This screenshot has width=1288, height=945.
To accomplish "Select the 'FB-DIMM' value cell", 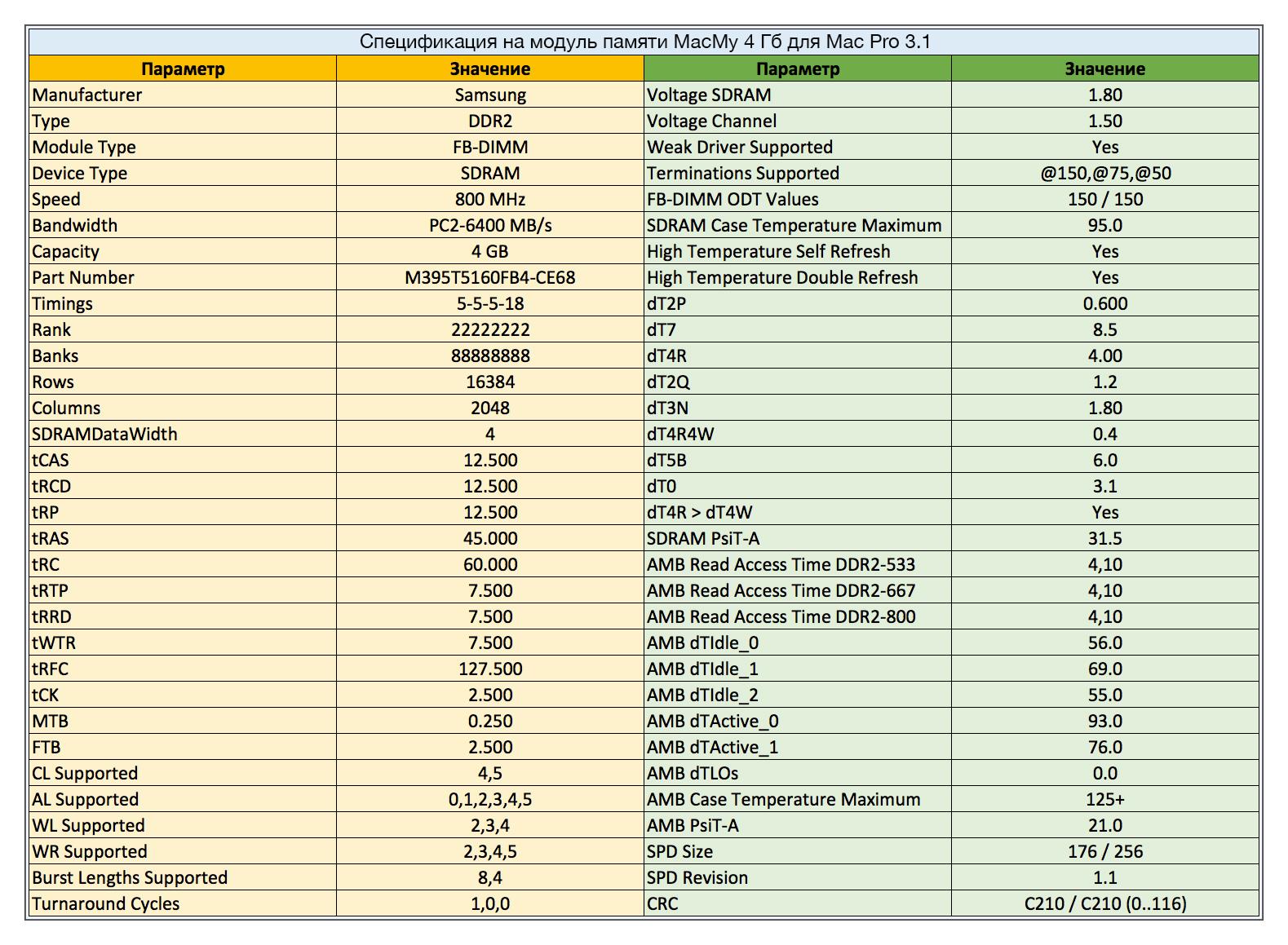I will [x=490, y=147].
